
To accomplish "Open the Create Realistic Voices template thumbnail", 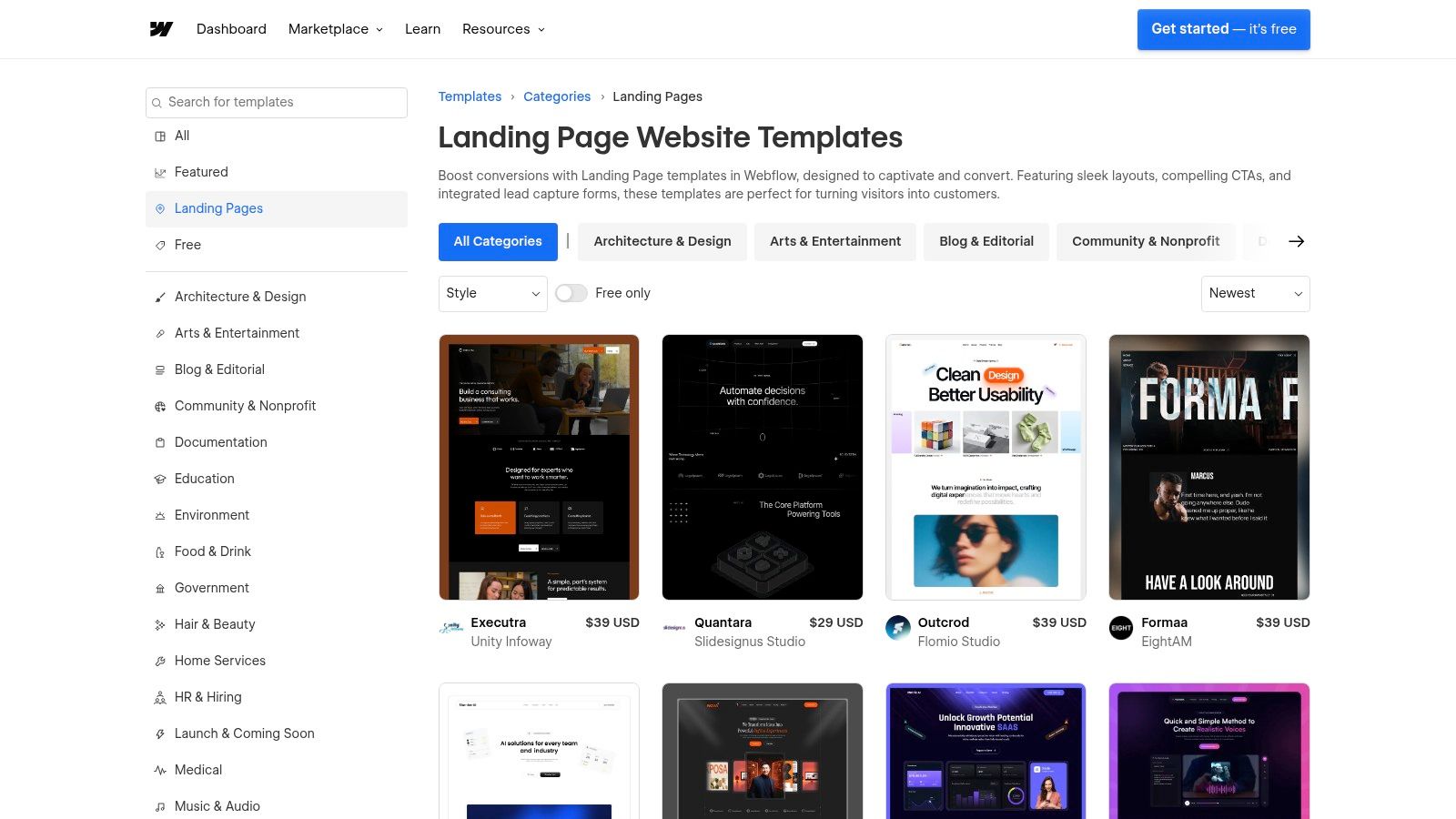I will coord(1209,751).
